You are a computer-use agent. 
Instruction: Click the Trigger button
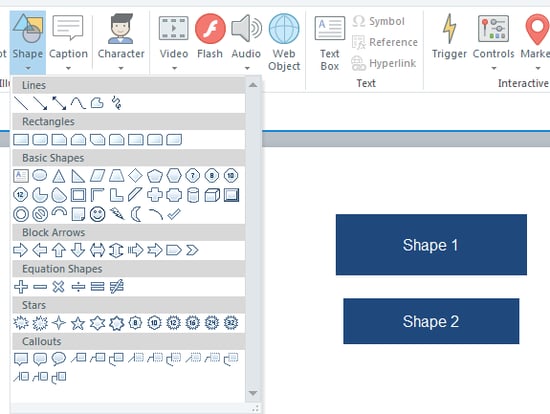click(x=449, y=36)
